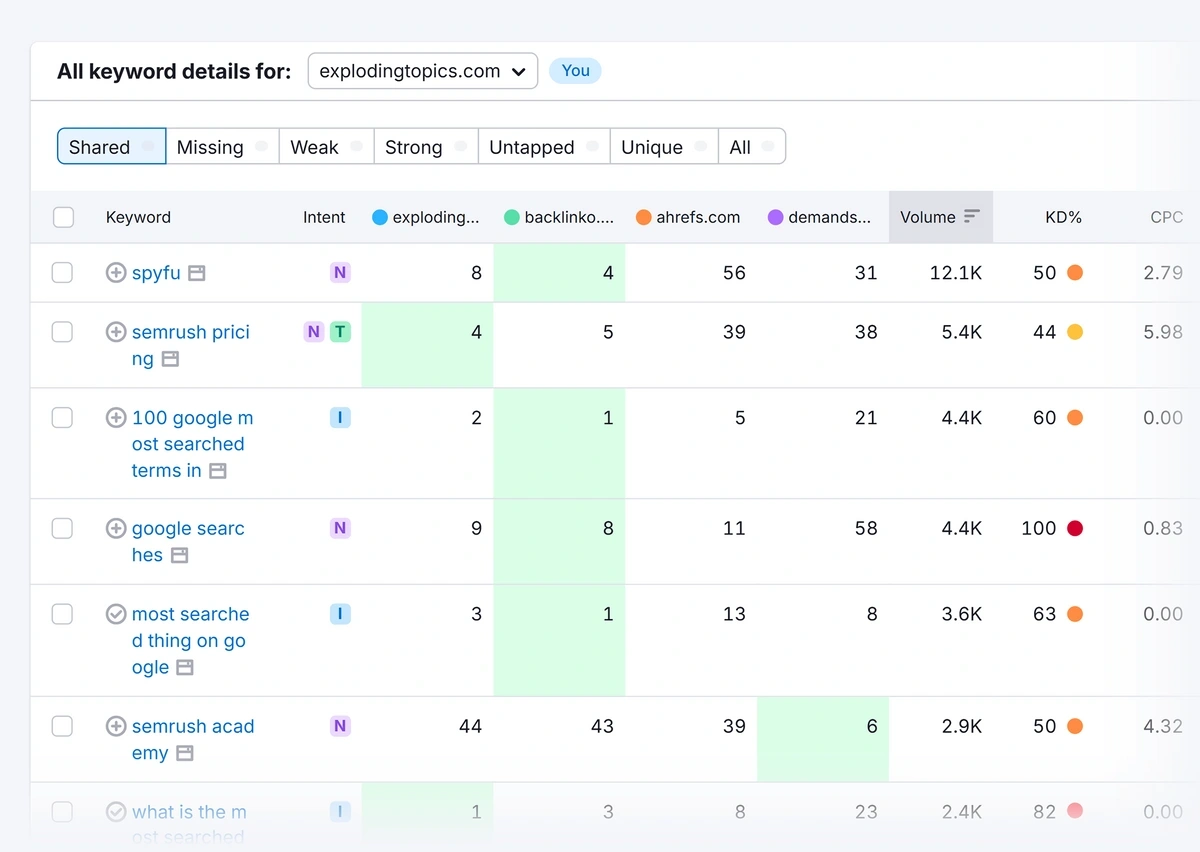The width and height of the screenshot is (1200, 852).
Task: Sort by the KD% column header
Action: (1063, 217)
